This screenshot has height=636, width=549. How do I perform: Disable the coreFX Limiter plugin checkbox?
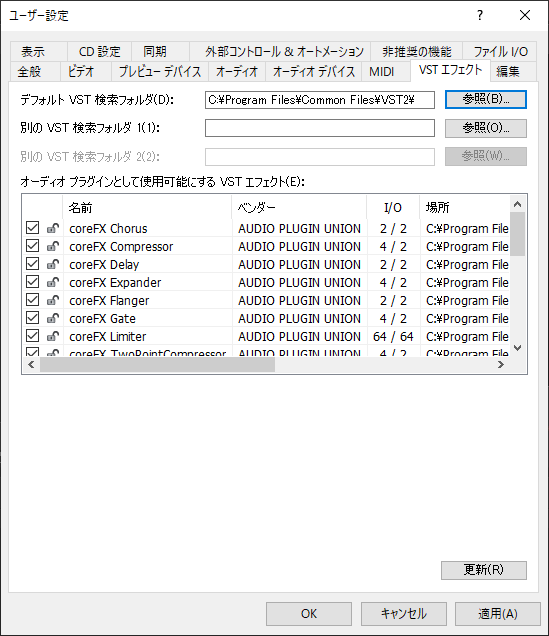click(32, 336)
